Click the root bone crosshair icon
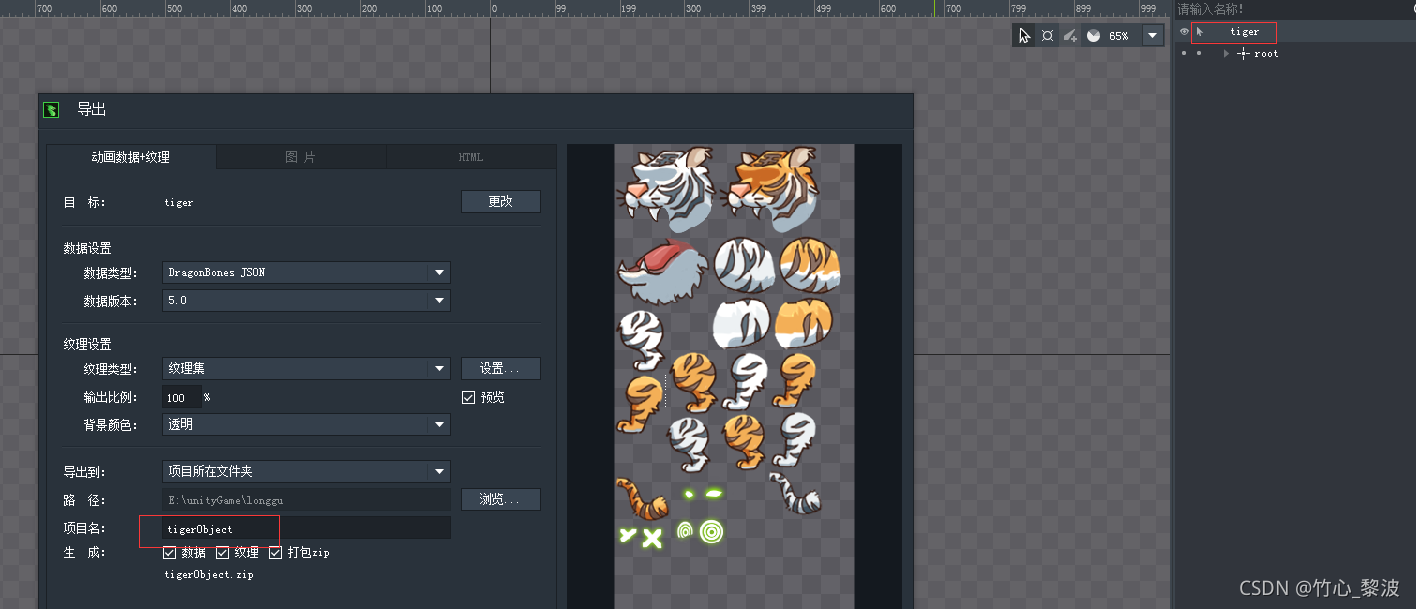The height and width of the screenshot is (609, 1416). pos(1243,54)
